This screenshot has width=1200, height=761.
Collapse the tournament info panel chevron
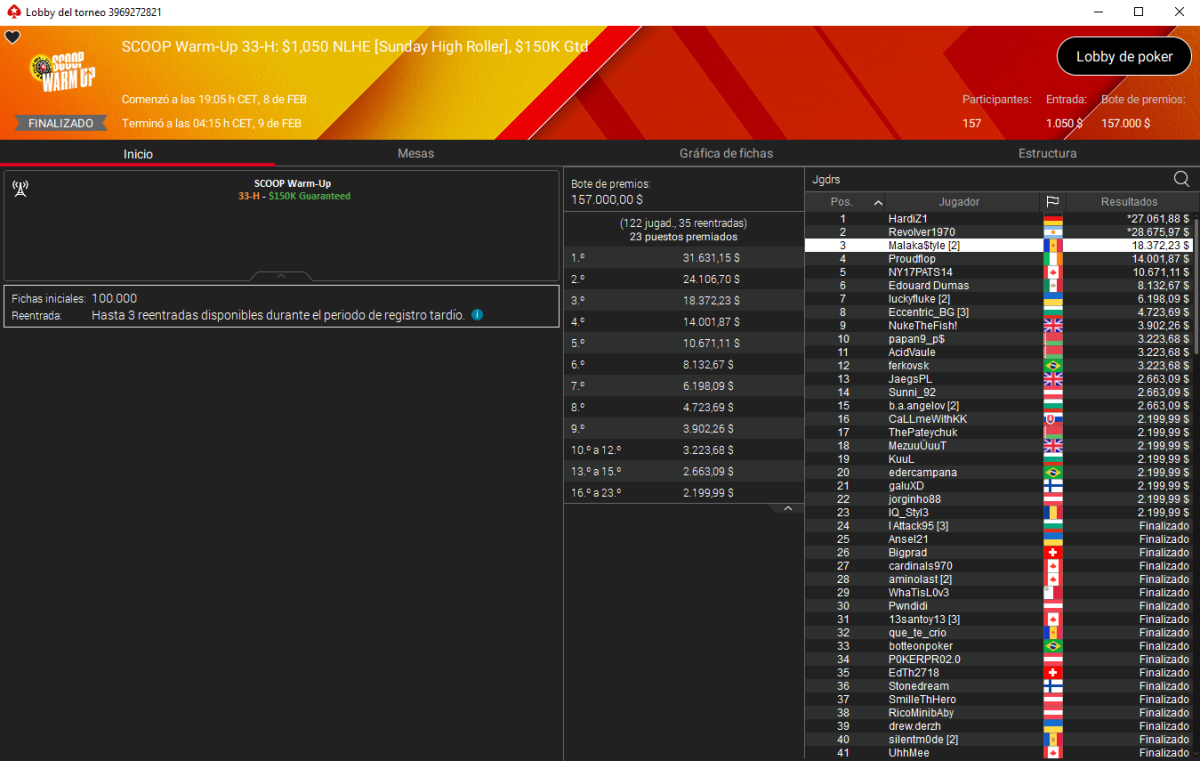[281, 276]
